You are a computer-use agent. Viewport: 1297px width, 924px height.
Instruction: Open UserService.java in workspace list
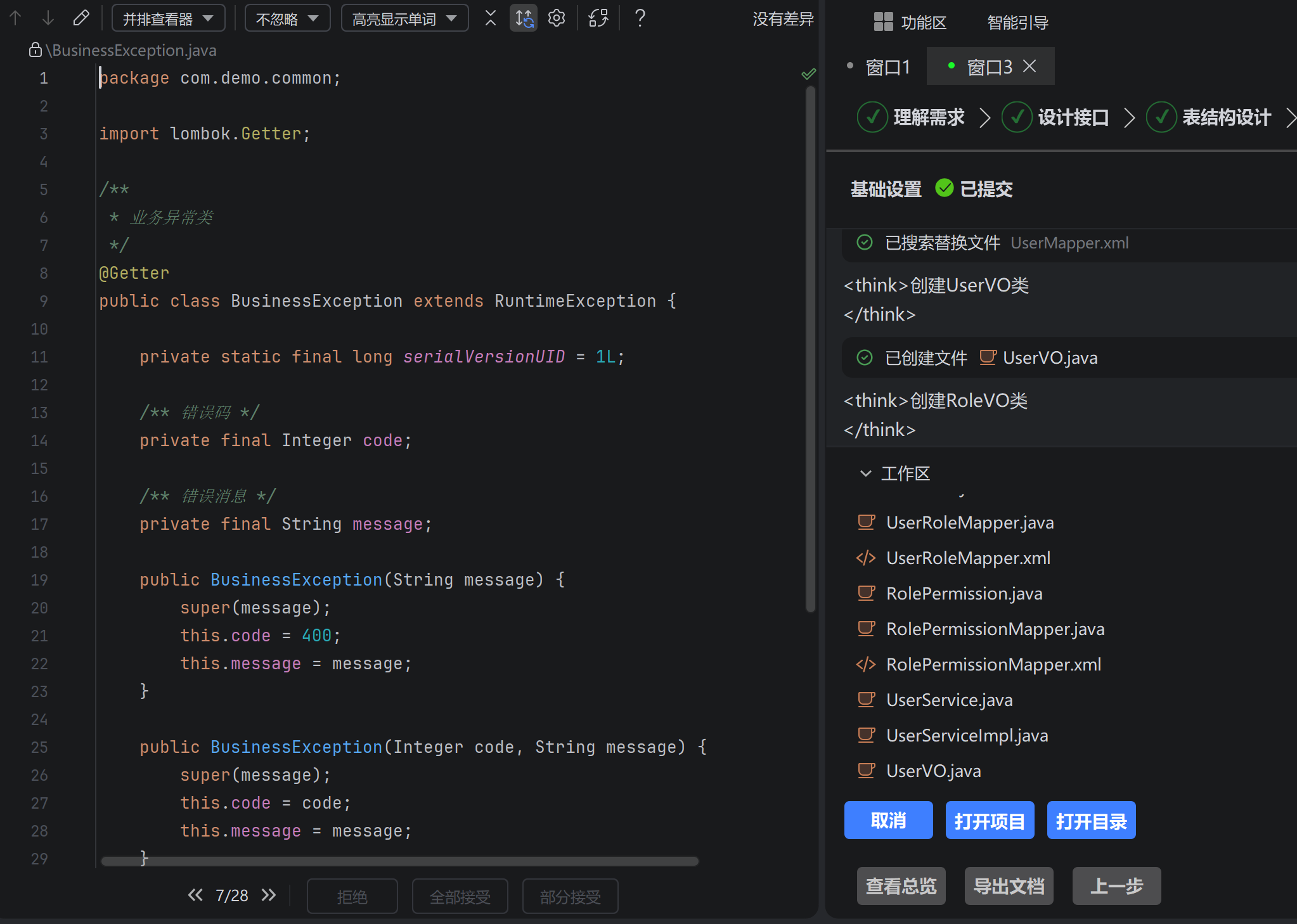pyautogui.click(x=949, y=700)
